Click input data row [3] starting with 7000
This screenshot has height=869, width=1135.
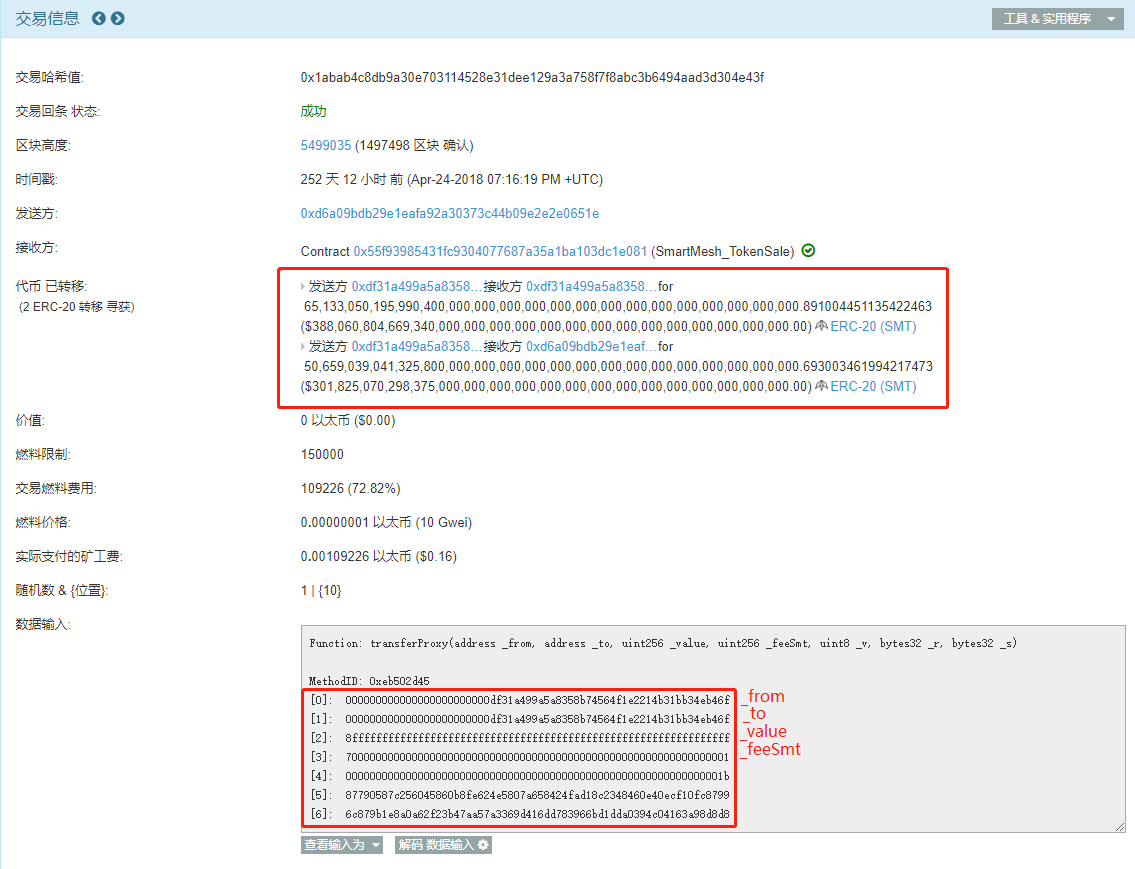[x=520, y=757]
